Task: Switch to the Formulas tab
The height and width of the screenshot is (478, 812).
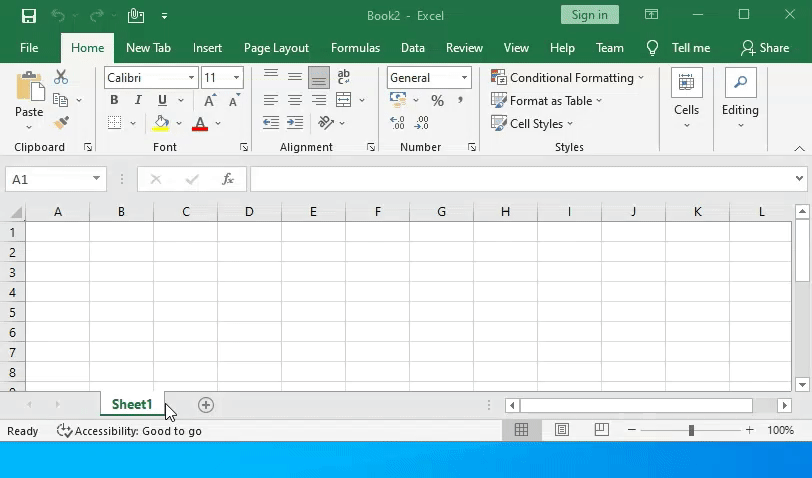Action: coord(355,48)
